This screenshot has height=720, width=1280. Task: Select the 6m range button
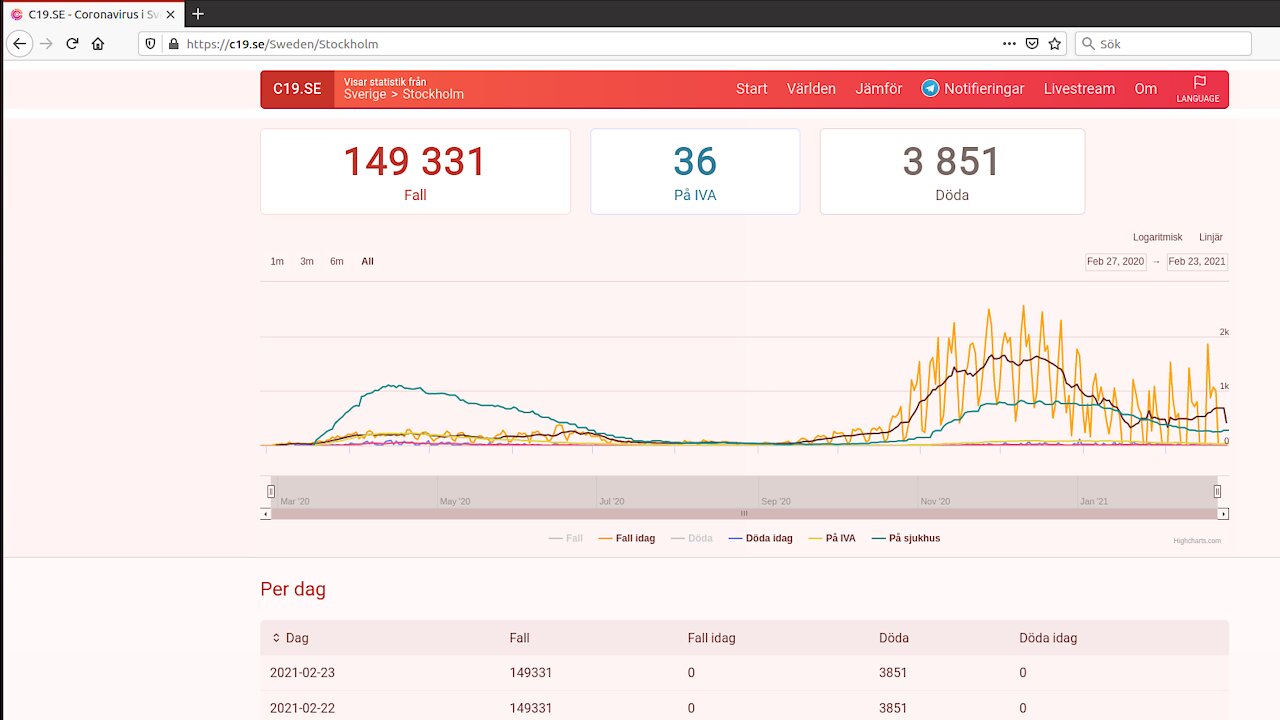coord(337,261)
